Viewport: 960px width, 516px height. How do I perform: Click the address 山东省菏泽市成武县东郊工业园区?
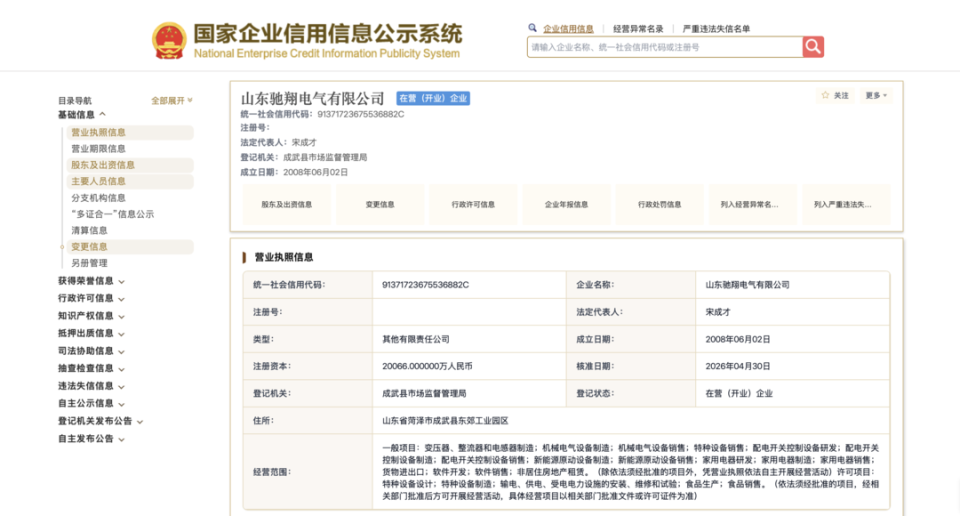(445, 421)
